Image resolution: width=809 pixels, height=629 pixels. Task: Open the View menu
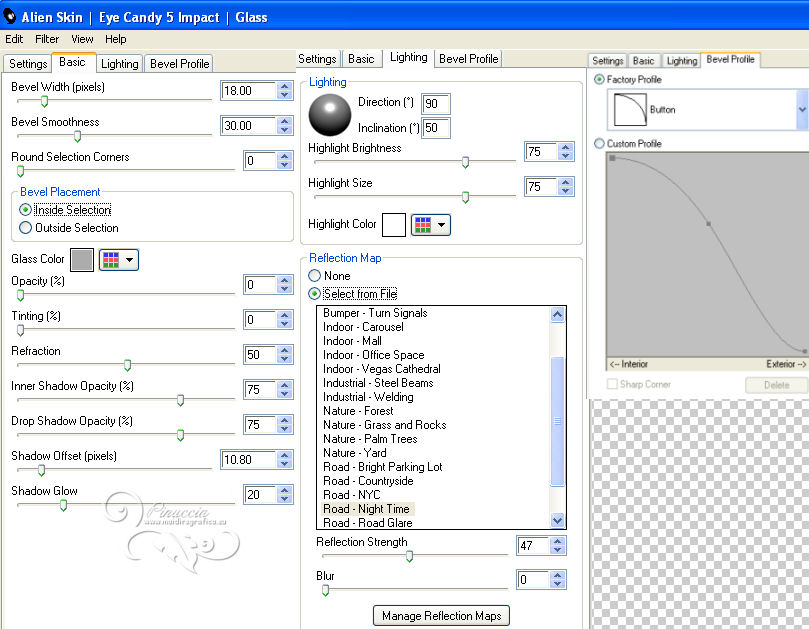pyautogui.click(x=82, y=39)
